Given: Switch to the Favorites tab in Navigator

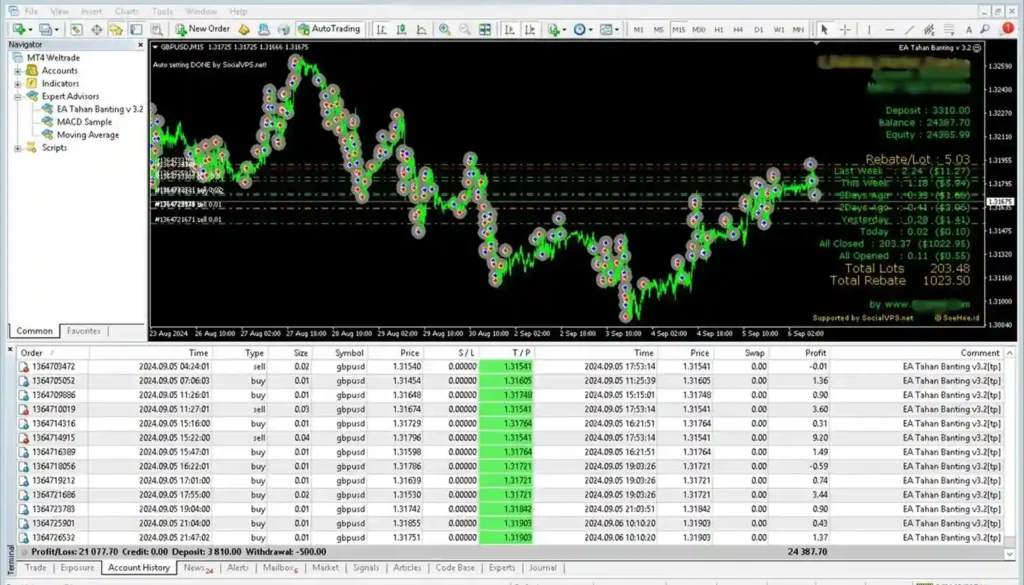Looking at the screenshot, I should pyautogui.click(x=86, y=331).
